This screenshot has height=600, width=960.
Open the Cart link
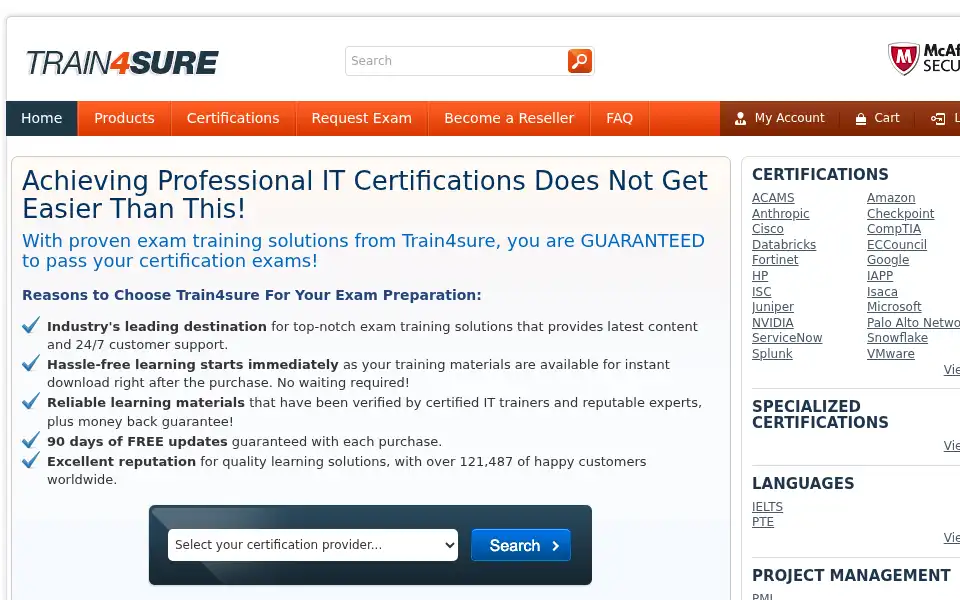[887, 118]
